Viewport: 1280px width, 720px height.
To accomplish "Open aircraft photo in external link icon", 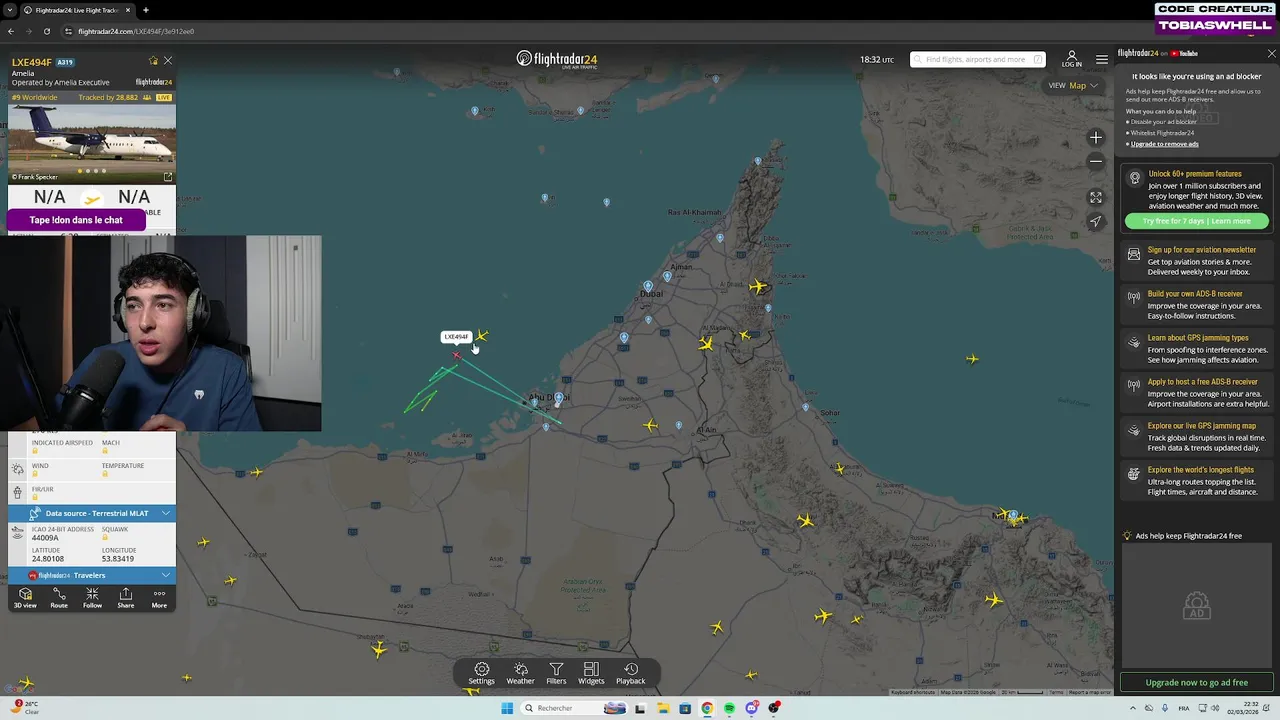I will click(168, 177).
